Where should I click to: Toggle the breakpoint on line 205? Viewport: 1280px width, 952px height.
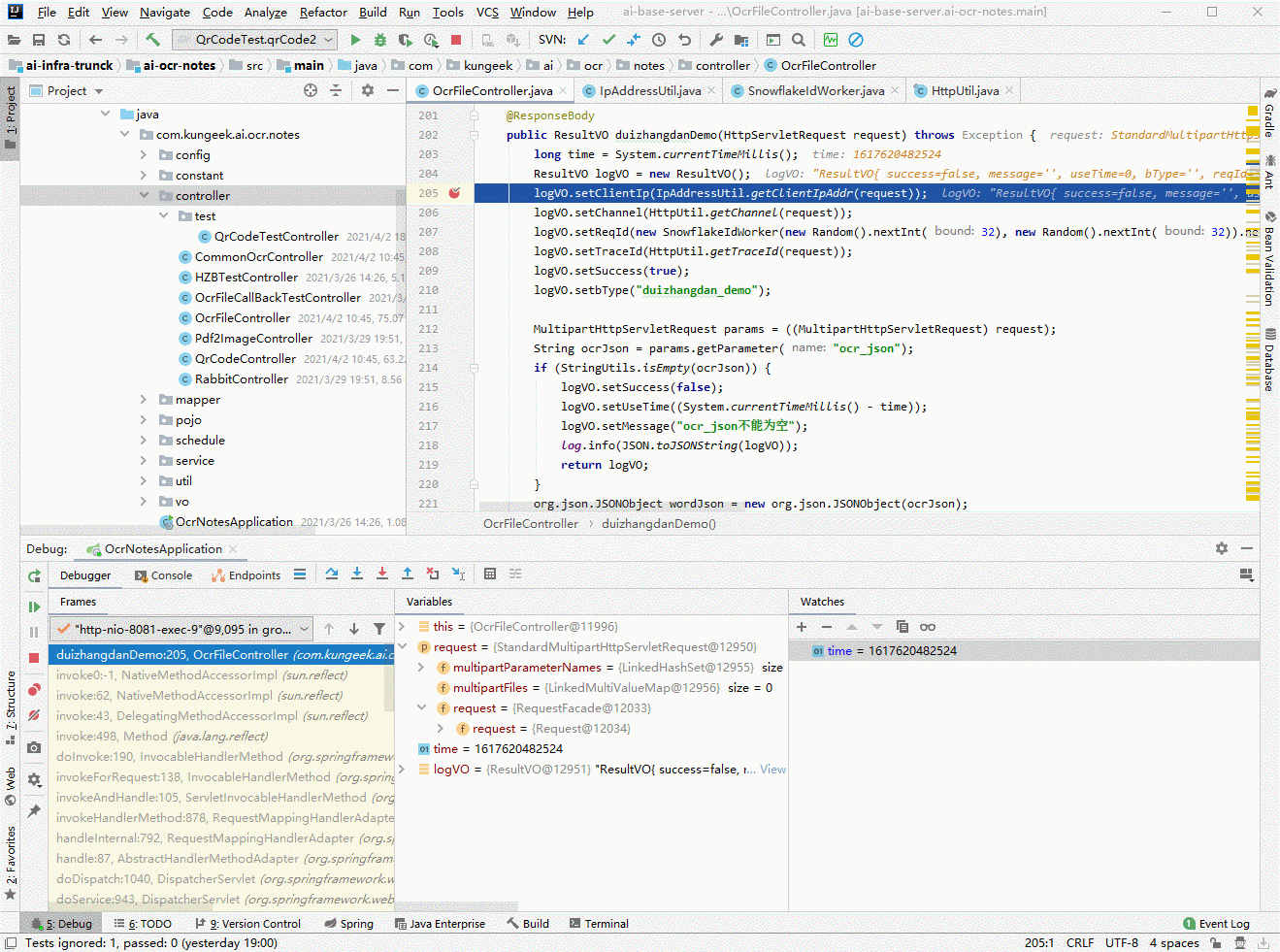(x=454, y=193)
